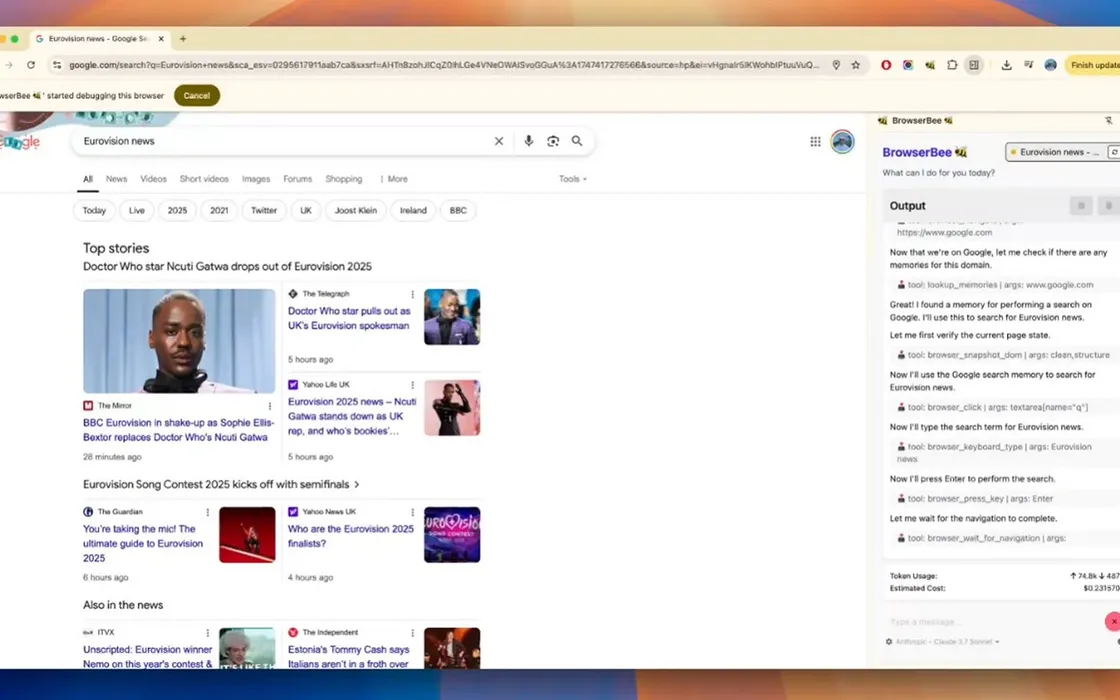The image size is (1120, 700).
Task: Click the location pin icon in address bar
Action: coord(836,65)
